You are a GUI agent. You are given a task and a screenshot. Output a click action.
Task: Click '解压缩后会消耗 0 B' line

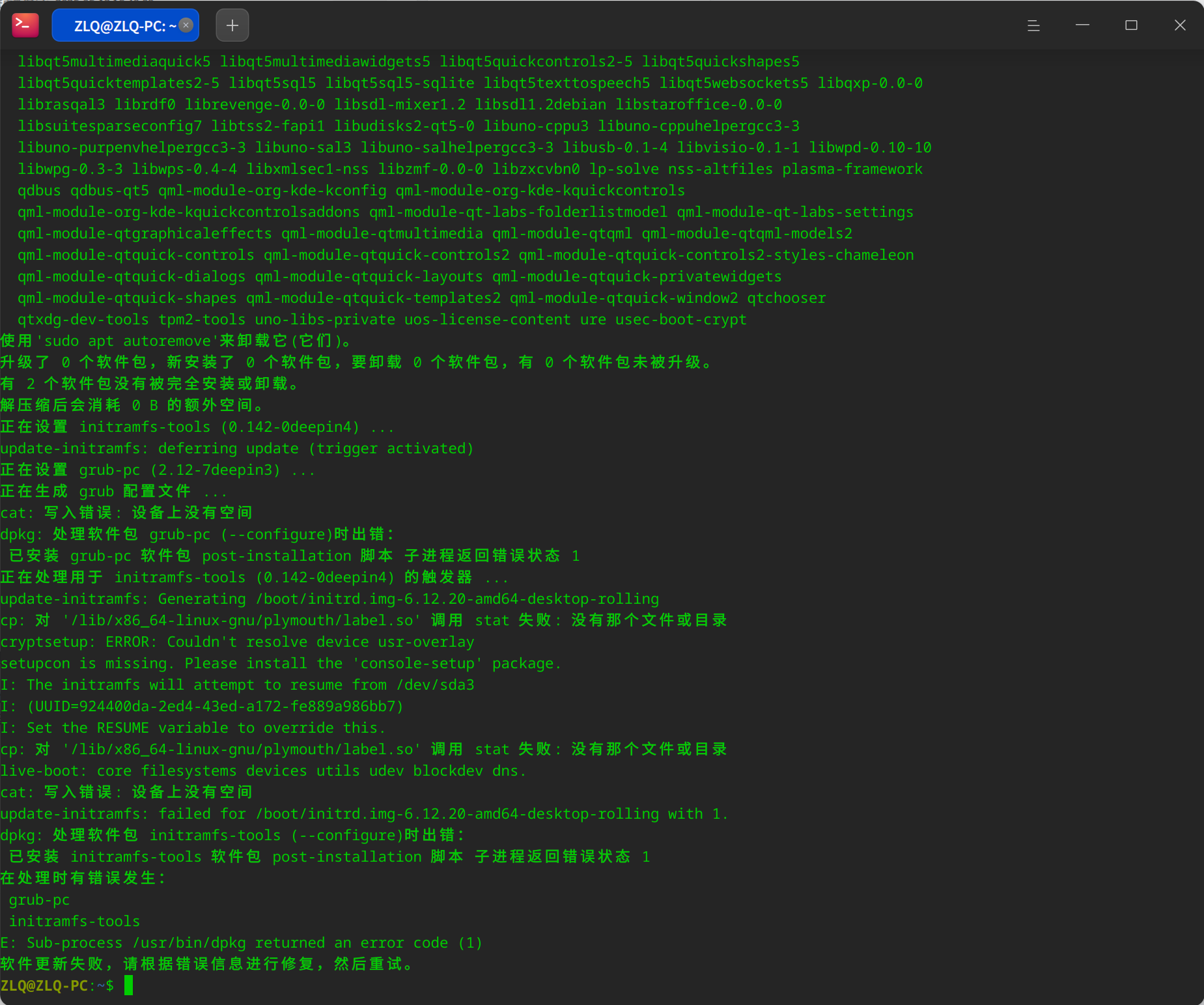click(132, 405)
